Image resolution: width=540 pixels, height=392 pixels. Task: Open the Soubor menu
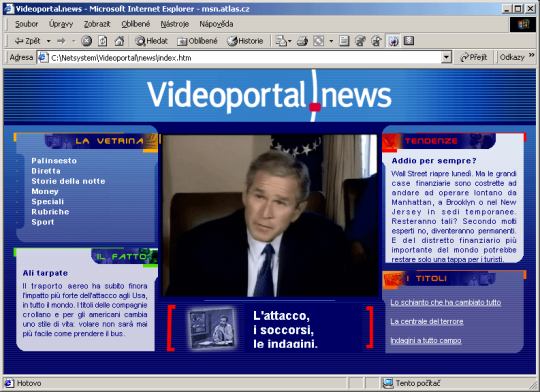[27, 24]
